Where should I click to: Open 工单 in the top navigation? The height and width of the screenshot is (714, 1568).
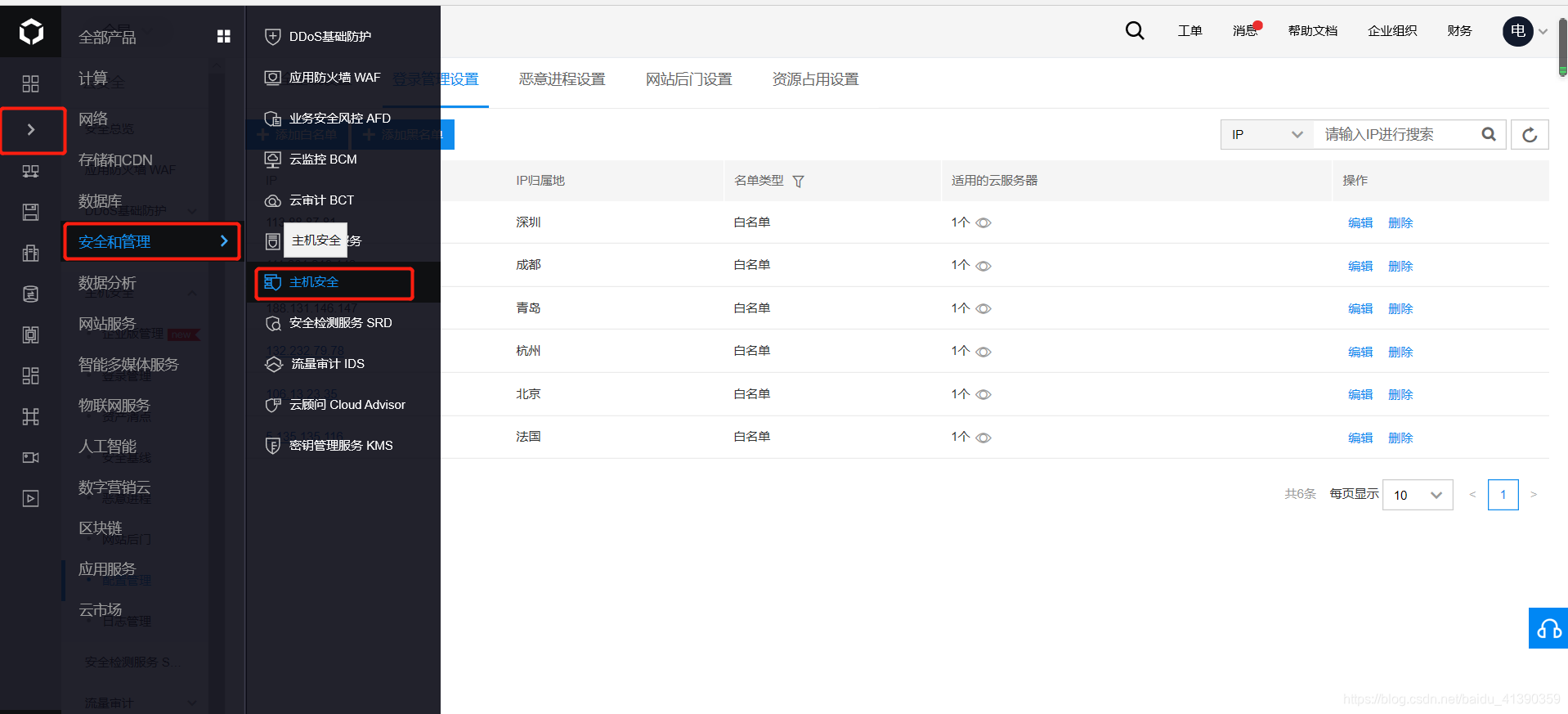point(1189,31)
